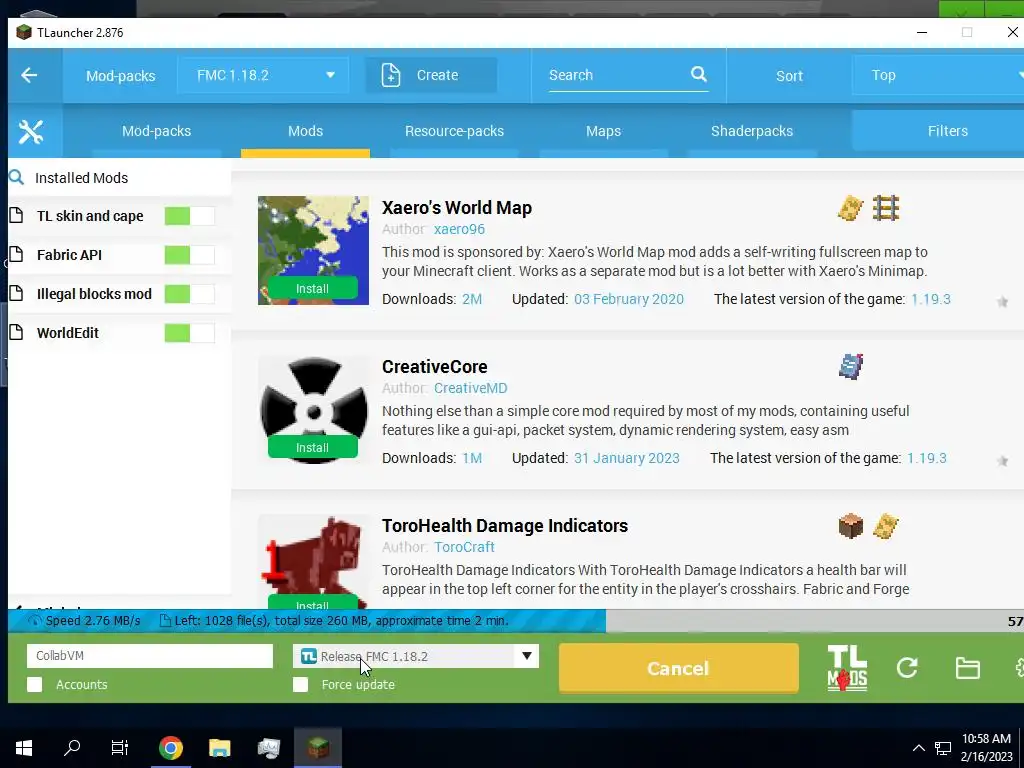Install the CreativeCore mod
The width and height of the screenshot is (1024, 768).
pos(313,447)
